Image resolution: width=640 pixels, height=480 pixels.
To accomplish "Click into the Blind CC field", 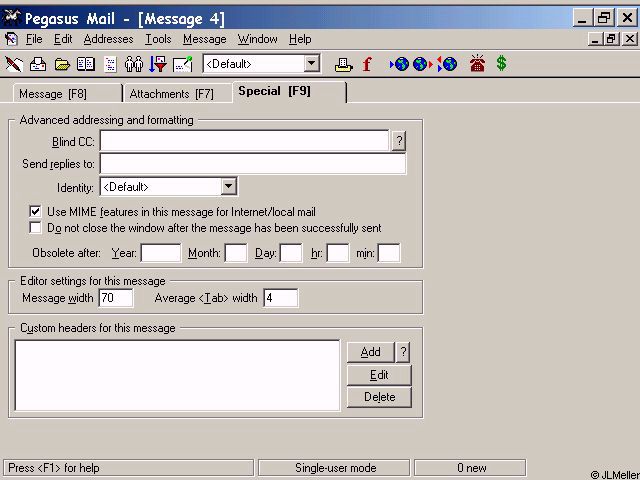I will coord(244,141).
